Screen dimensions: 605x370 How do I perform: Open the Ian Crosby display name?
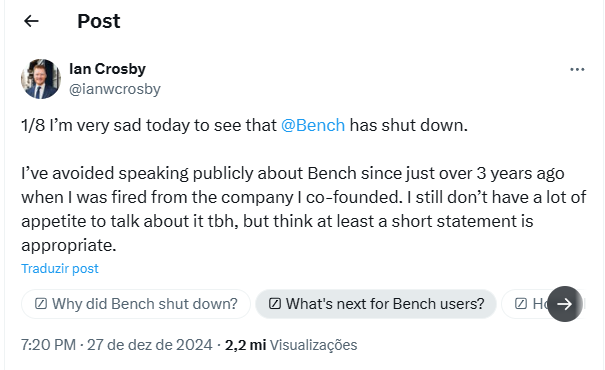pos(107,69)
